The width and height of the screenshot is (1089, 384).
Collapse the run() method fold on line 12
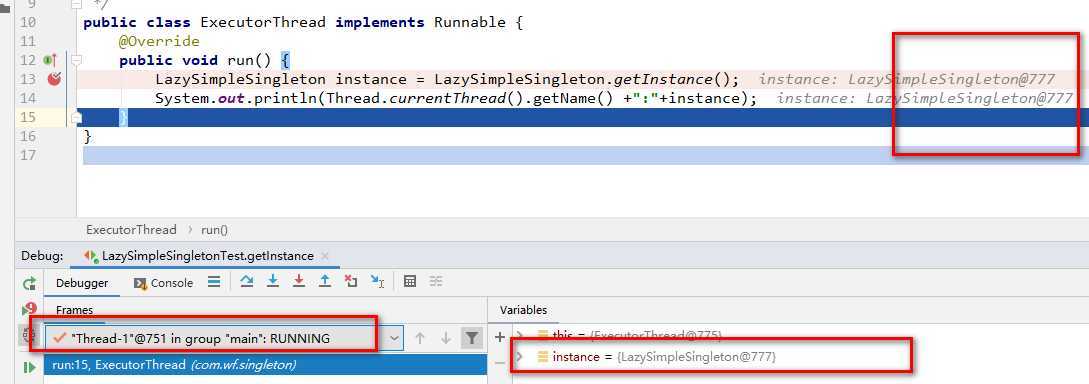tap(76, 60)
